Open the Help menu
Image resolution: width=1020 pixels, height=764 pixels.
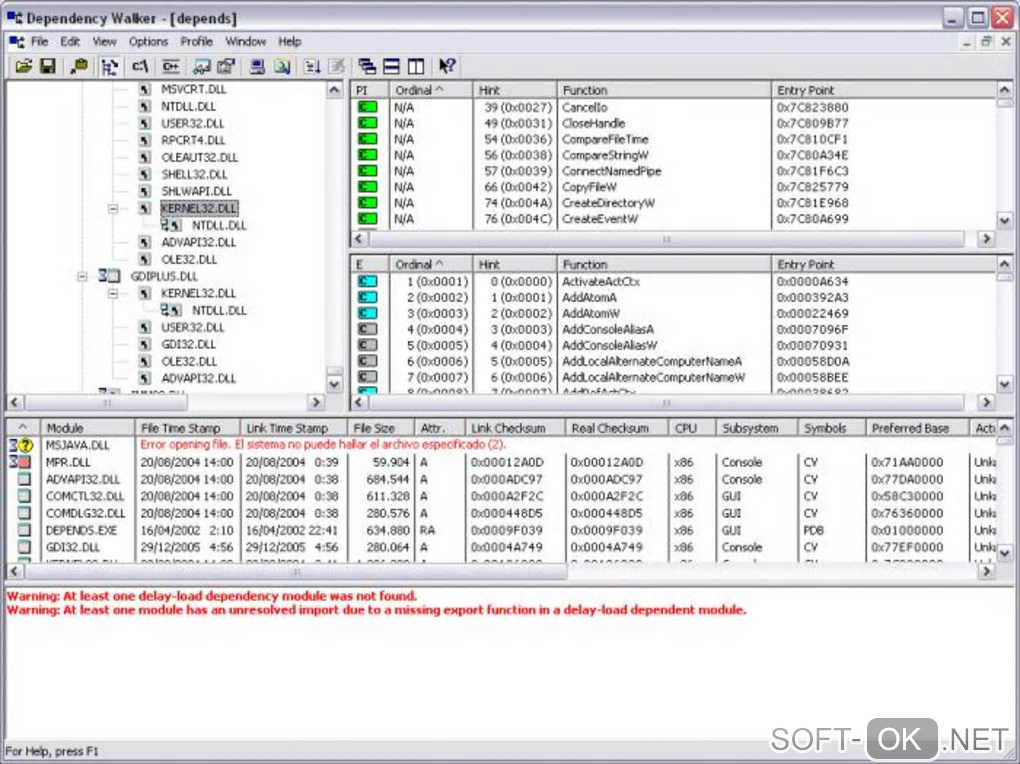pyautogui.click(x=289, y=42)
